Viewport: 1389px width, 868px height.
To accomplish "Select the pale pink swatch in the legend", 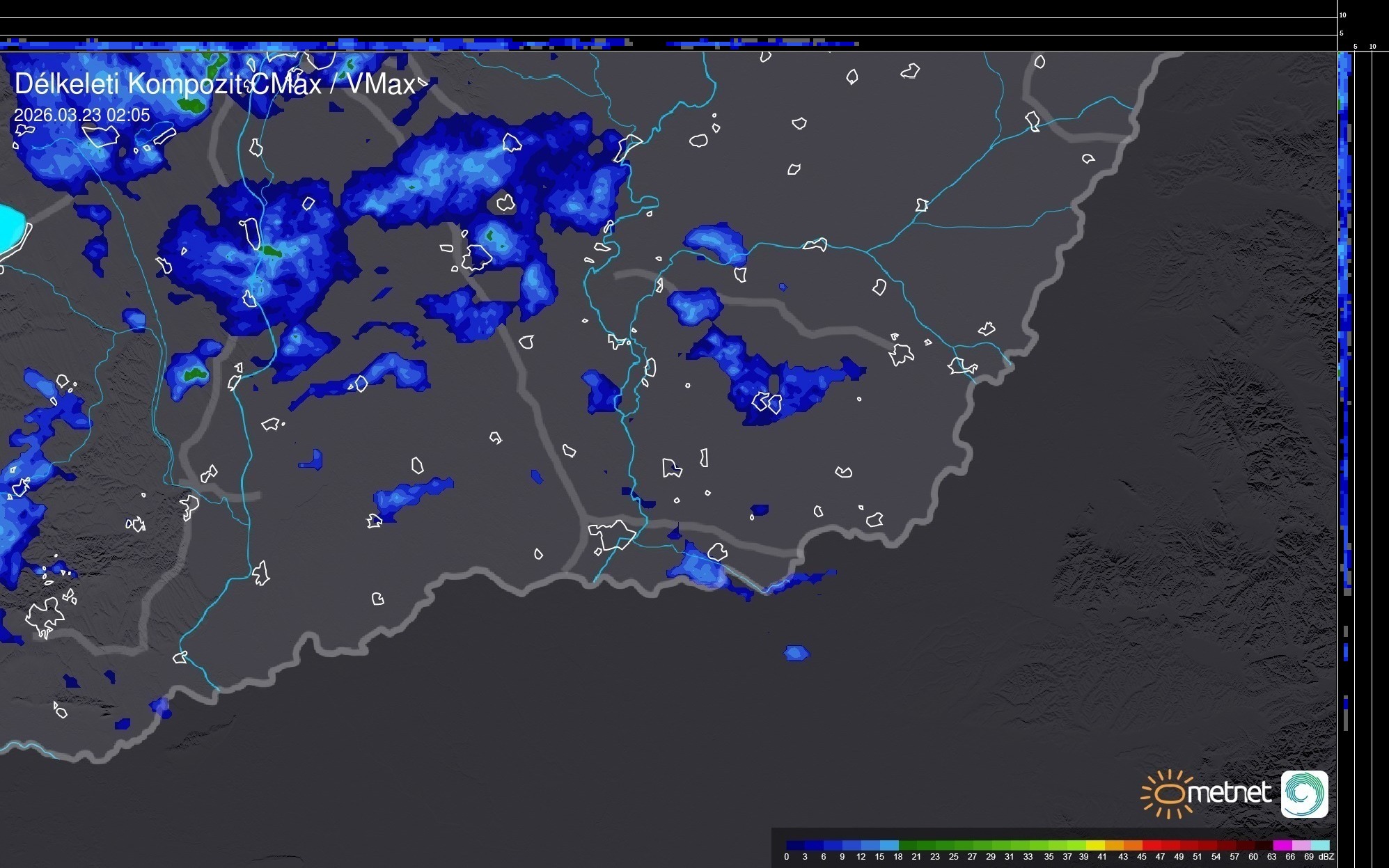I will [x=1301, y=845].
